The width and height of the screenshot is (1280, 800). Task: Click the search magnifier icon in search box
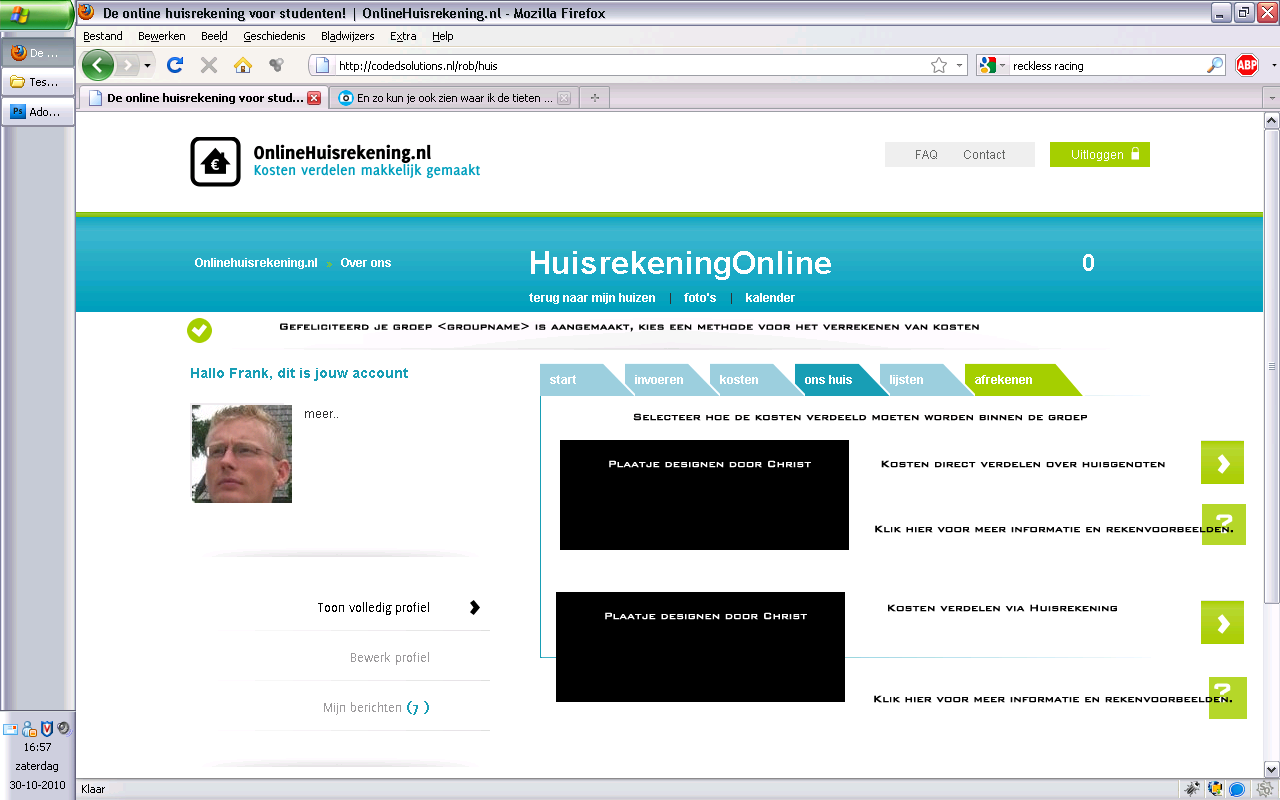click(x=1215, y=65)
